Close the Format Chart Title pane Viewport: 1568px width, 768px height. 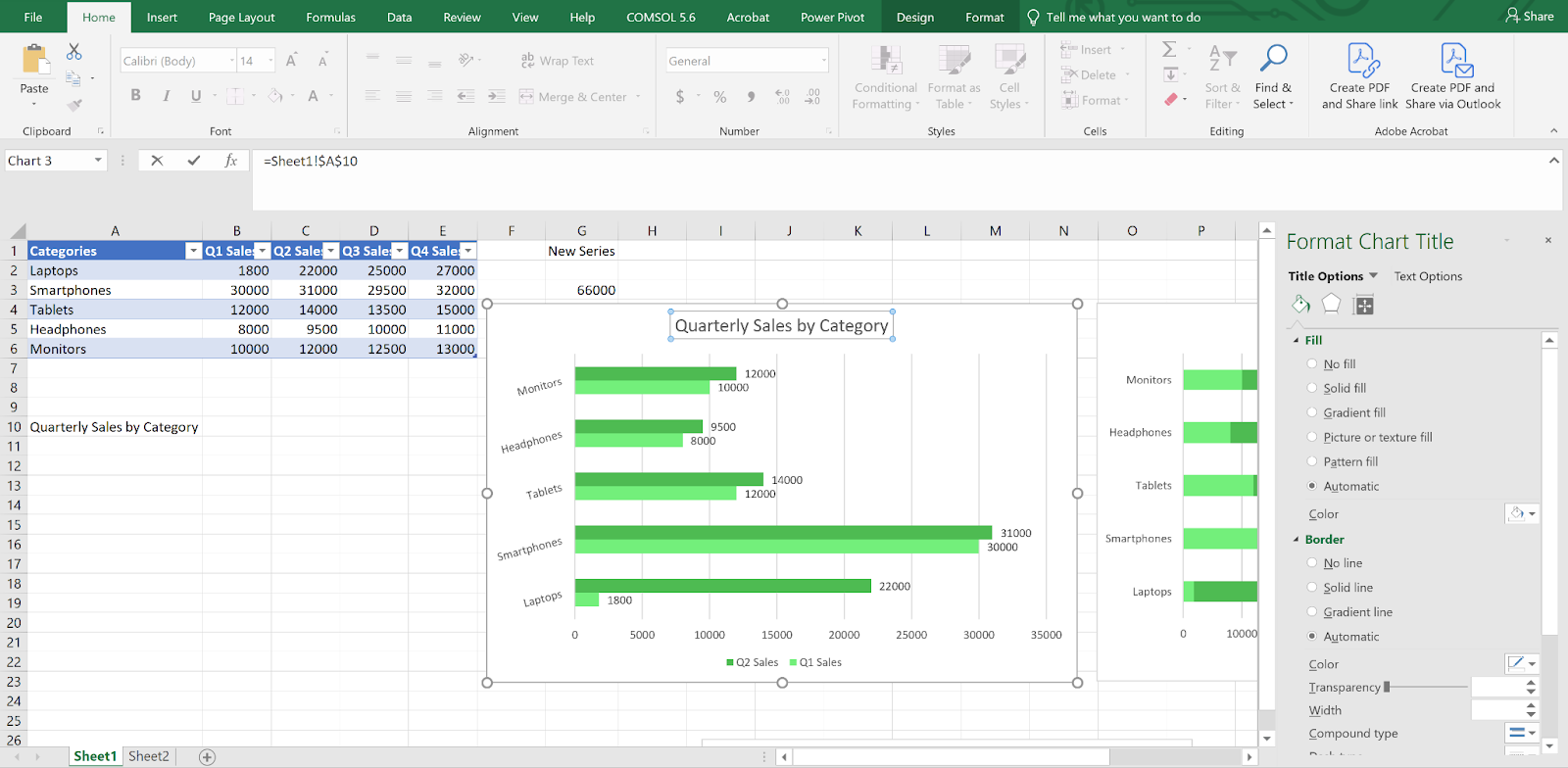click(1548, 240)
